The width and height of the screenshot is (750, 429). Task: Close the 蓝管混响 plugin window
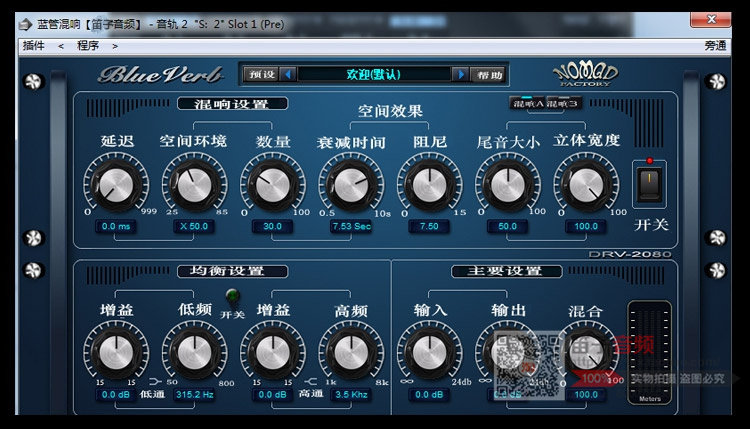(711, 20)
